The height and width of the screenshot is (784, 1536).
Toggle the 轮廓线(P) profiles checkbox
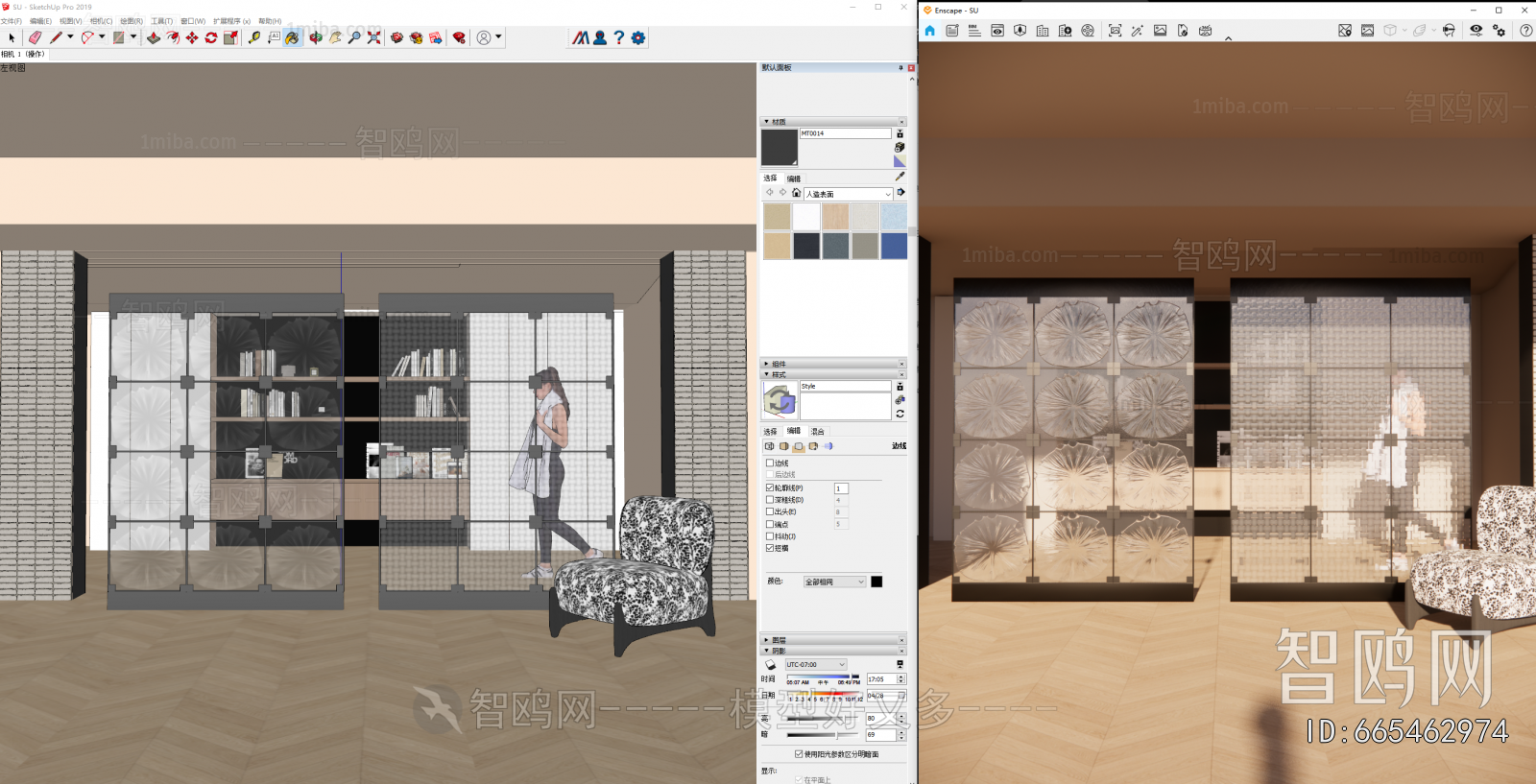770,487
